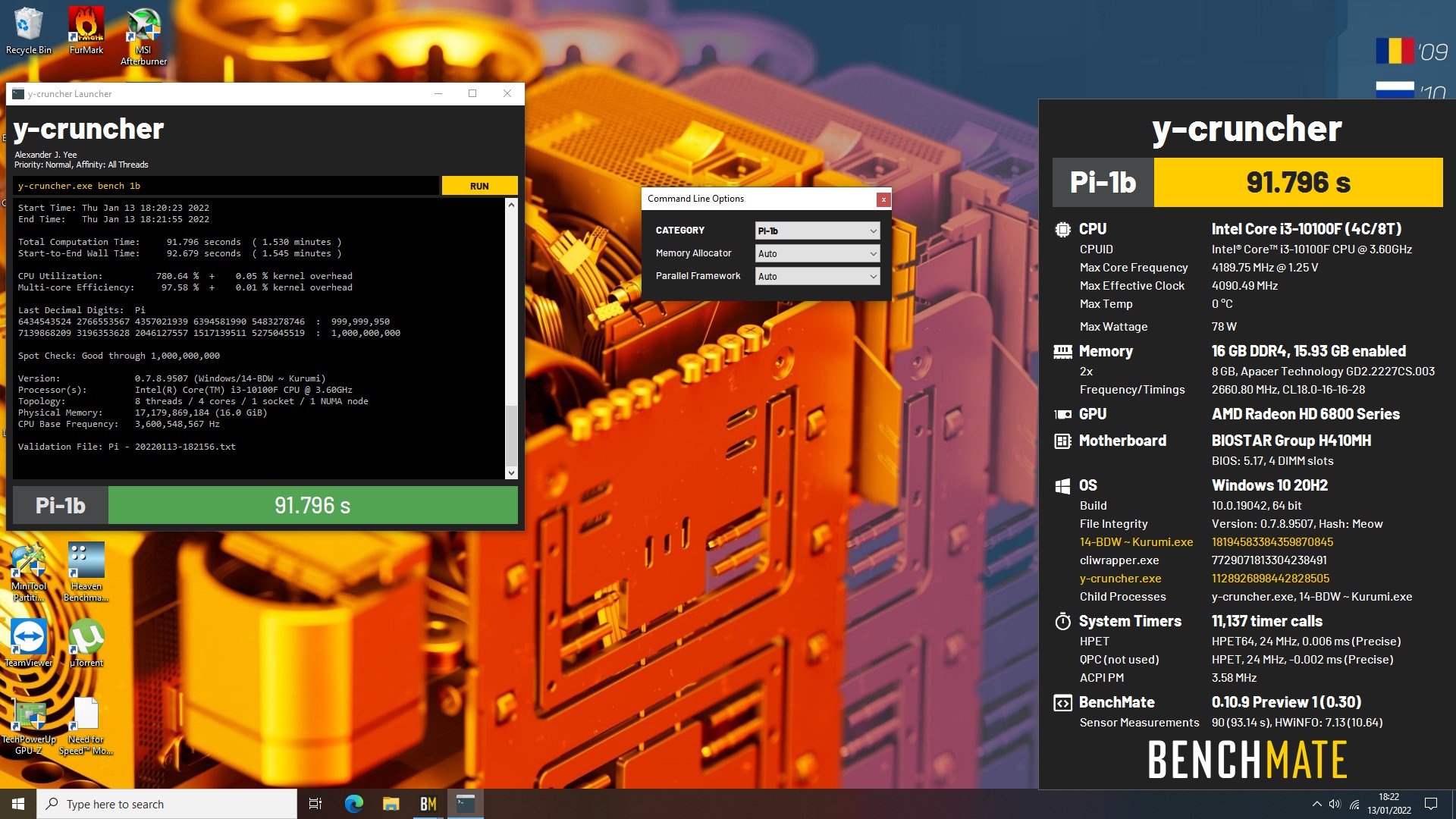Open the TechPowerUp GPU-Z desktop icon
1456x819 pixels.
tap(29, 726)
